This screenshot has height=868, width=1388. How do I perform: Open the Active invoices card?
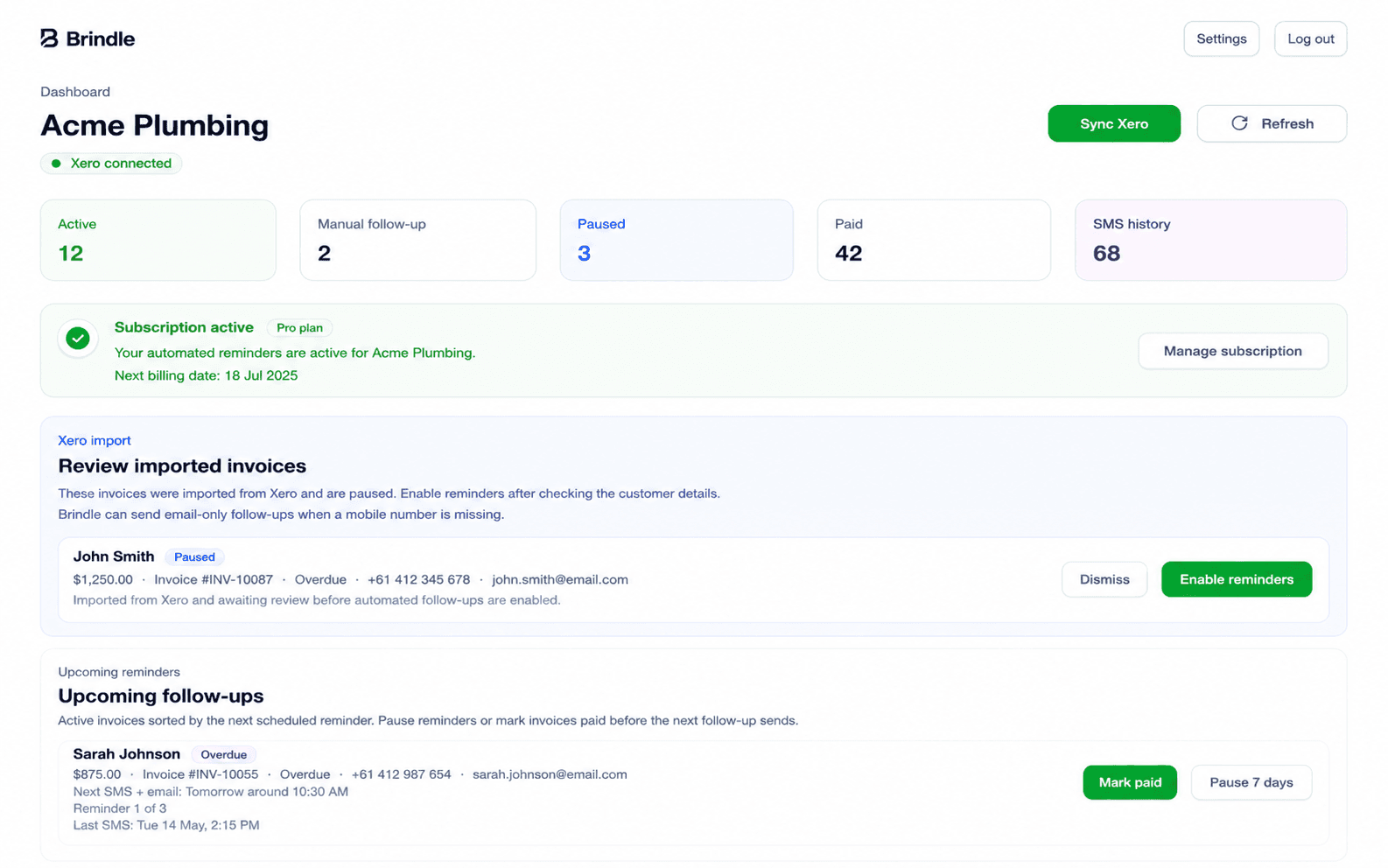click(x=158, y=240)
